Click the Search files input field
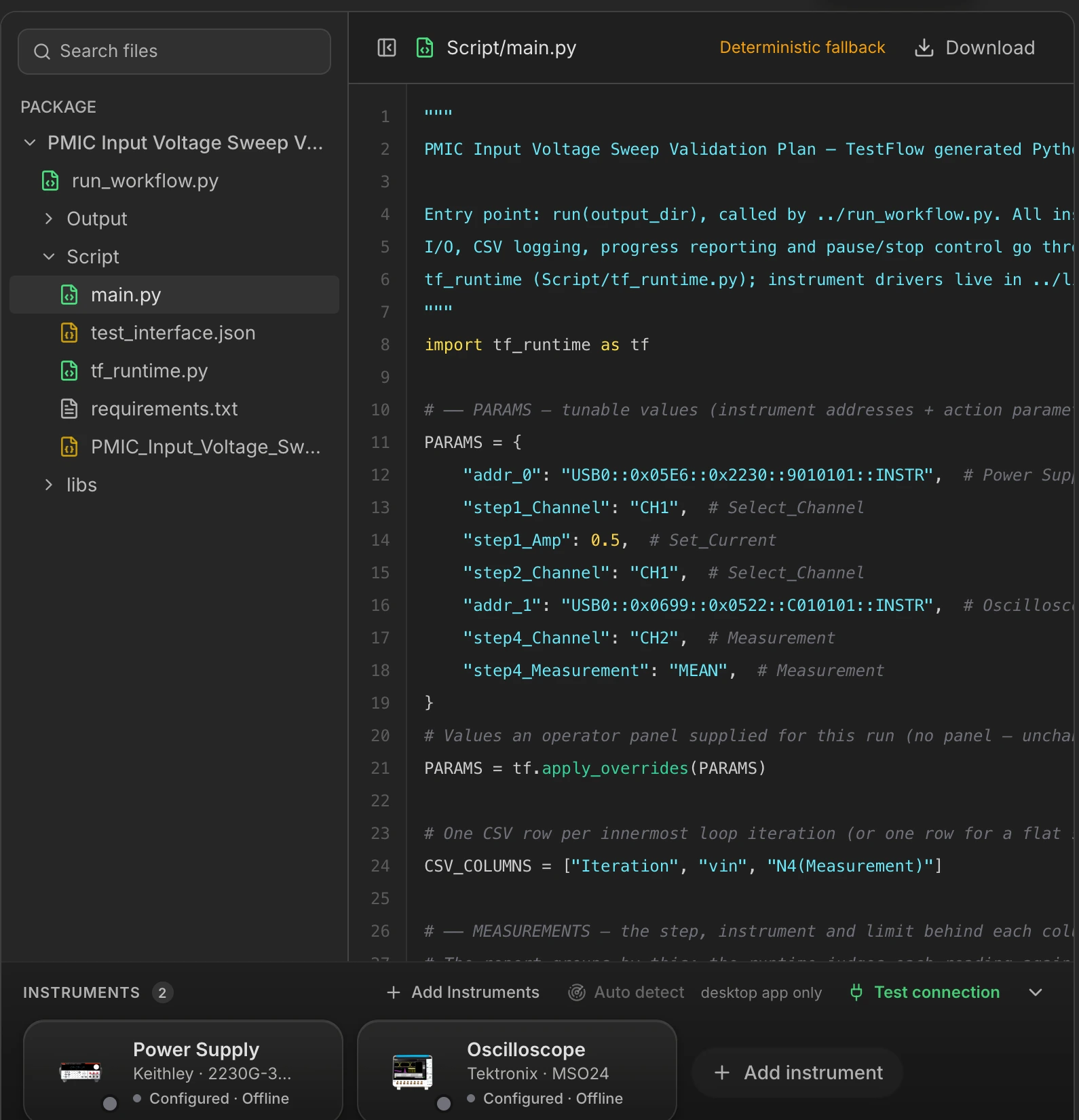 [x=174, y=52]
